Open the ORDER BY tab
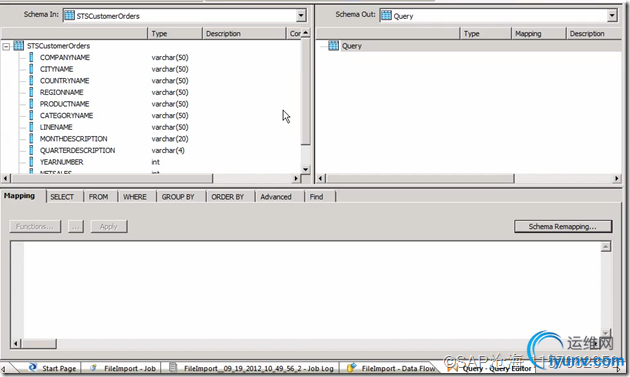 tap(227, 197)
